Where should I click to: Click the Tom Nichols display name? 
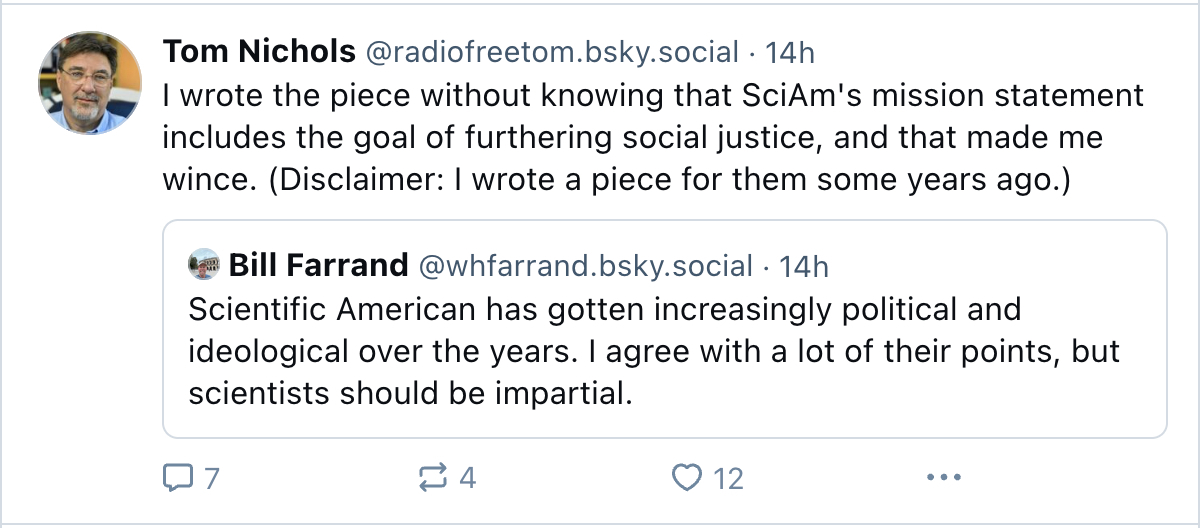pyautogui.click(x=258, y=51)
